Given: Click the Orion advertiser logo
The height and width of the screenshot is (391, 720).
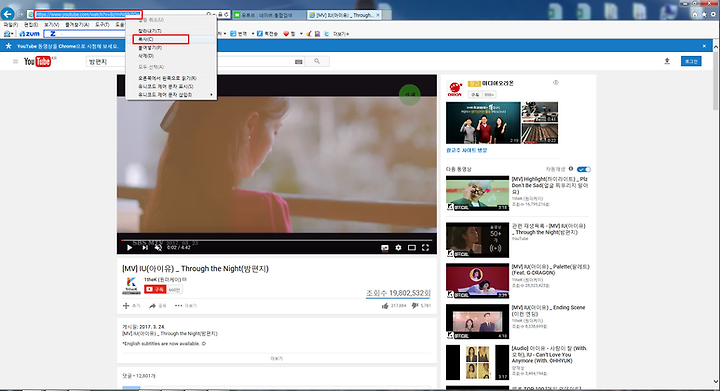Looking at the screenshot, I should [455, 89].
